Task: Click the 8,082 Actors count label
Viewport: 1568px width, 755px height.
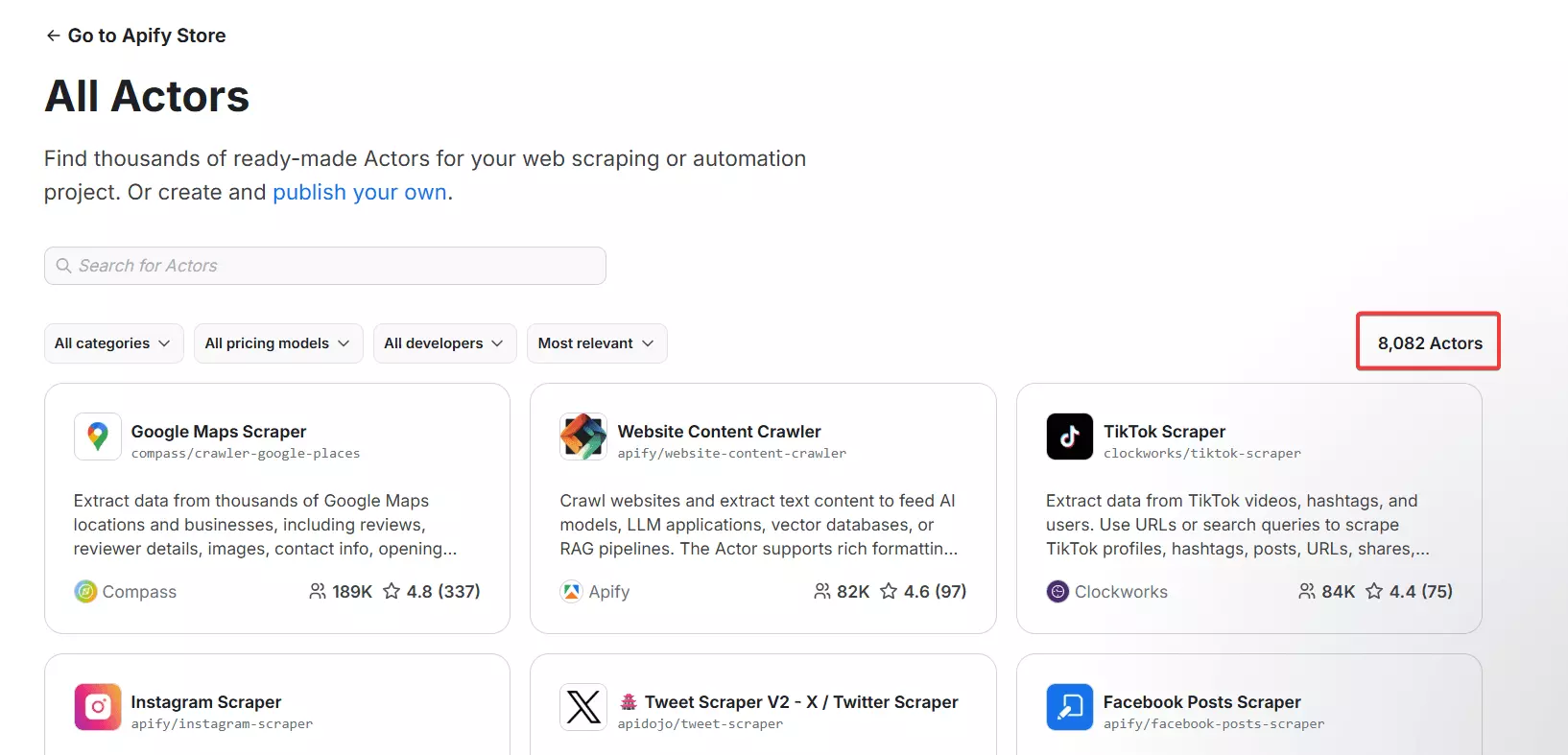Action: (1429, 343)
